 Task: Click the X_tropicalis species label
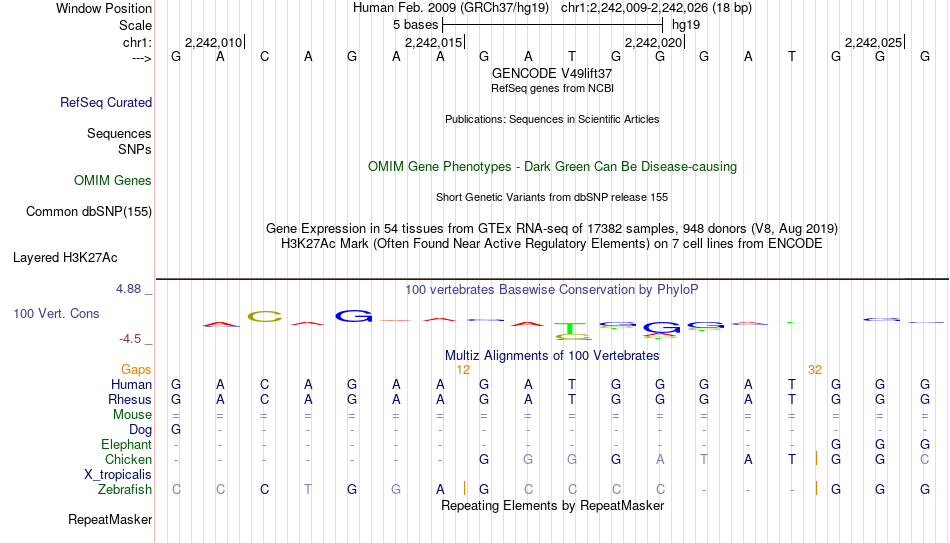click(x=118, y=475)
